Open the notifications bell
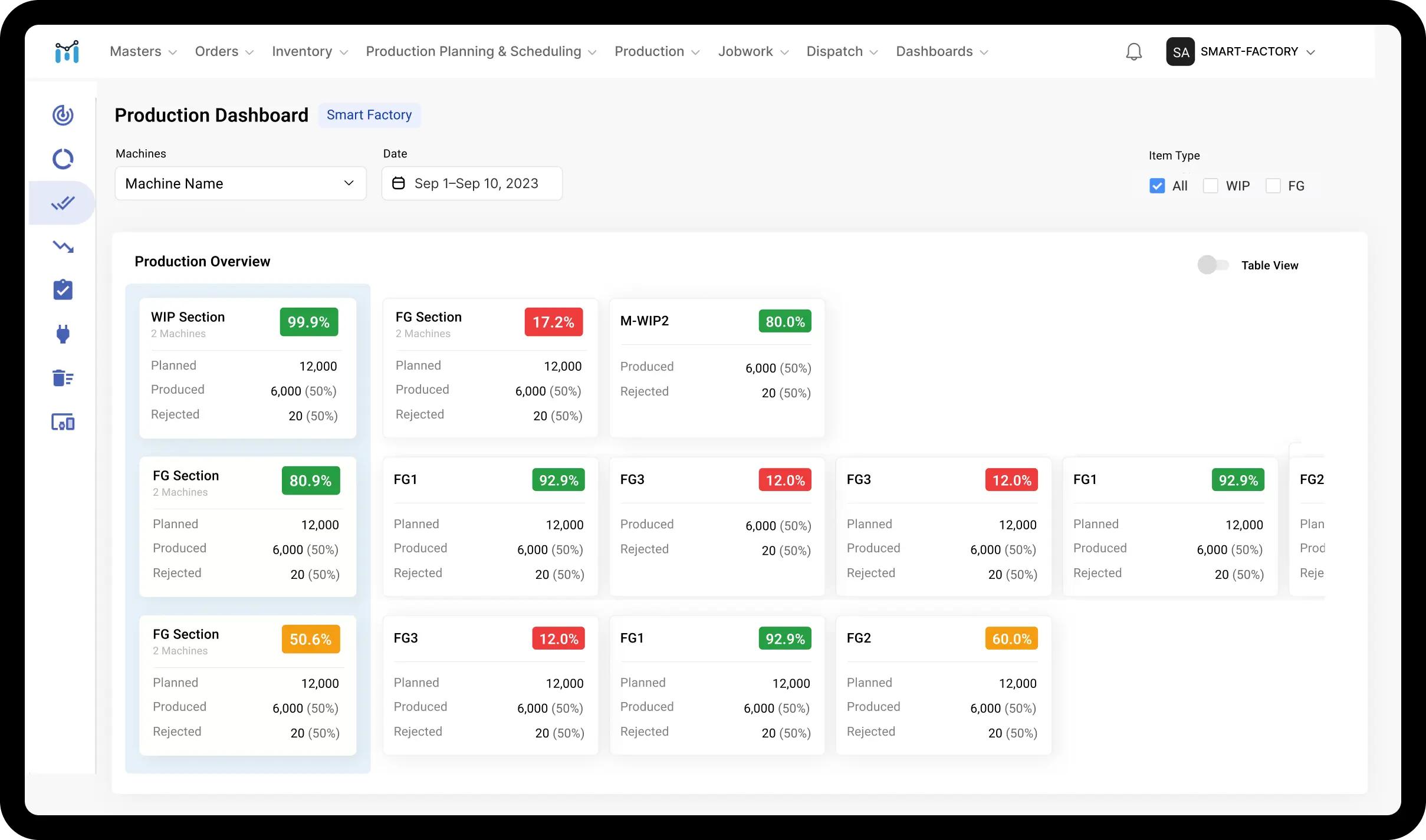 tap(1133, 52)
